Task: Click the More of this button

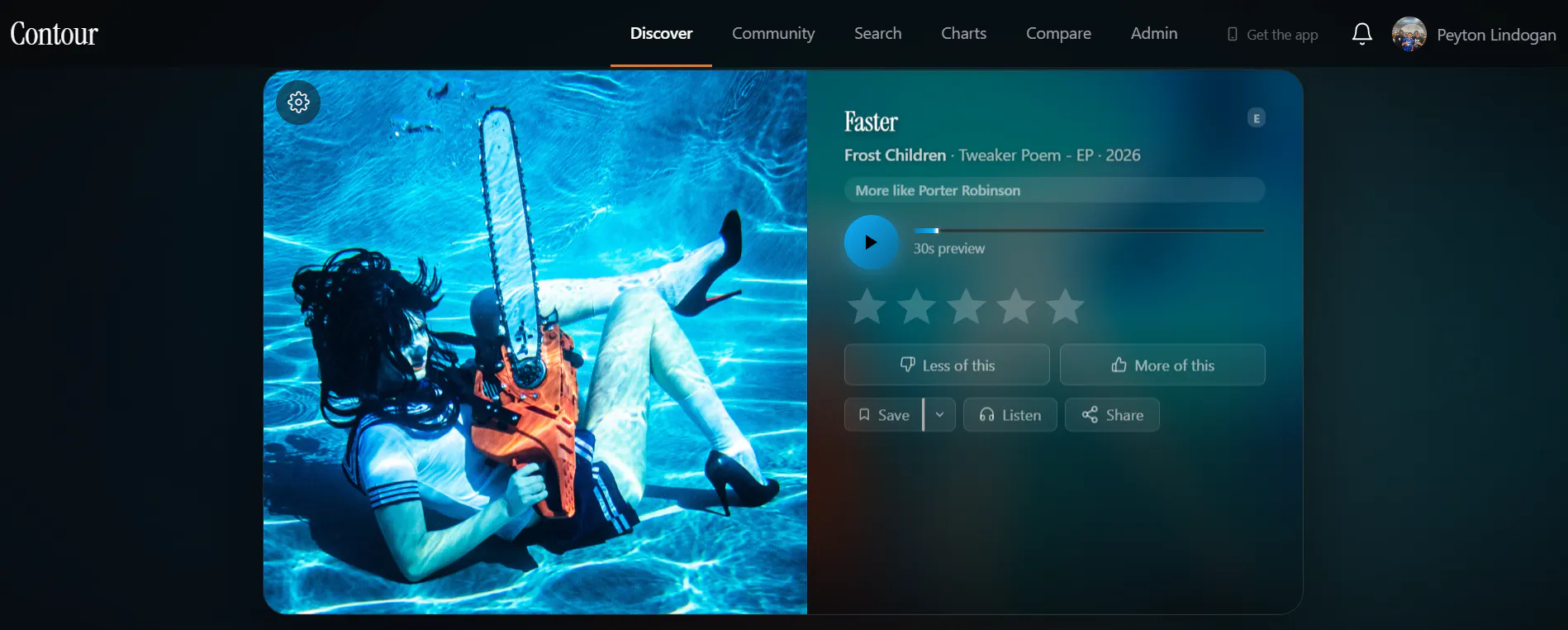Action: (1162, 365)
